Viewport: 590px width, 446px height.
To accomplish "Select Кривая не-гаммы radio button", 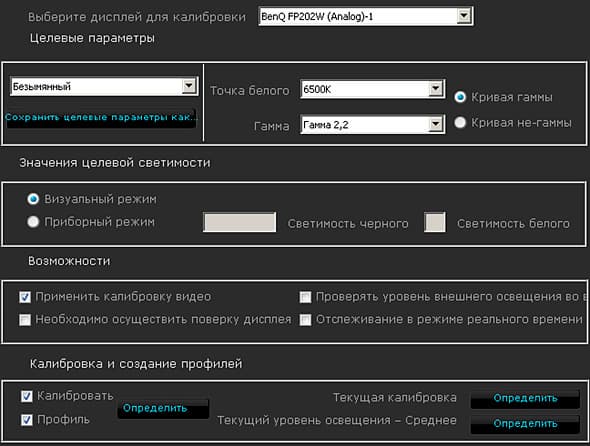I will 460,122.
